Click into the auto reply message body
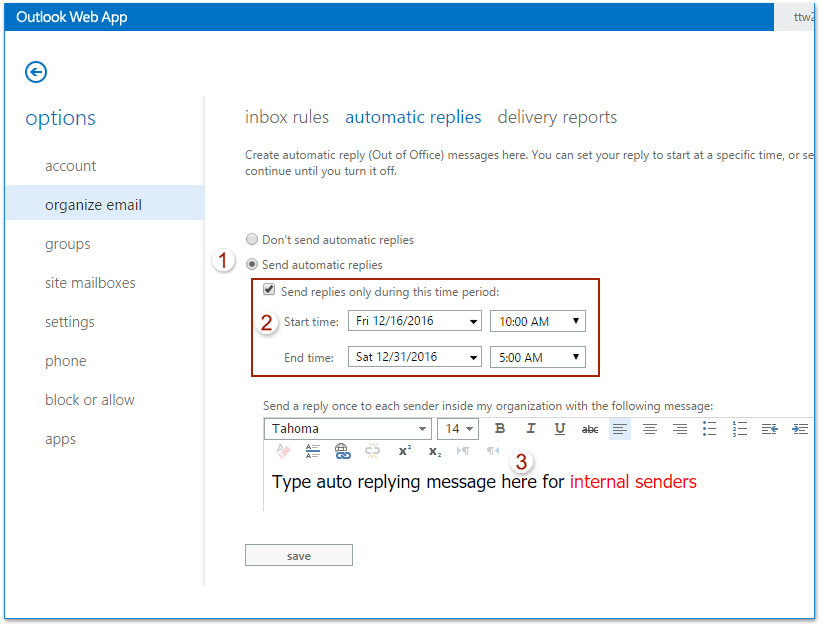 tap(484, 483)
